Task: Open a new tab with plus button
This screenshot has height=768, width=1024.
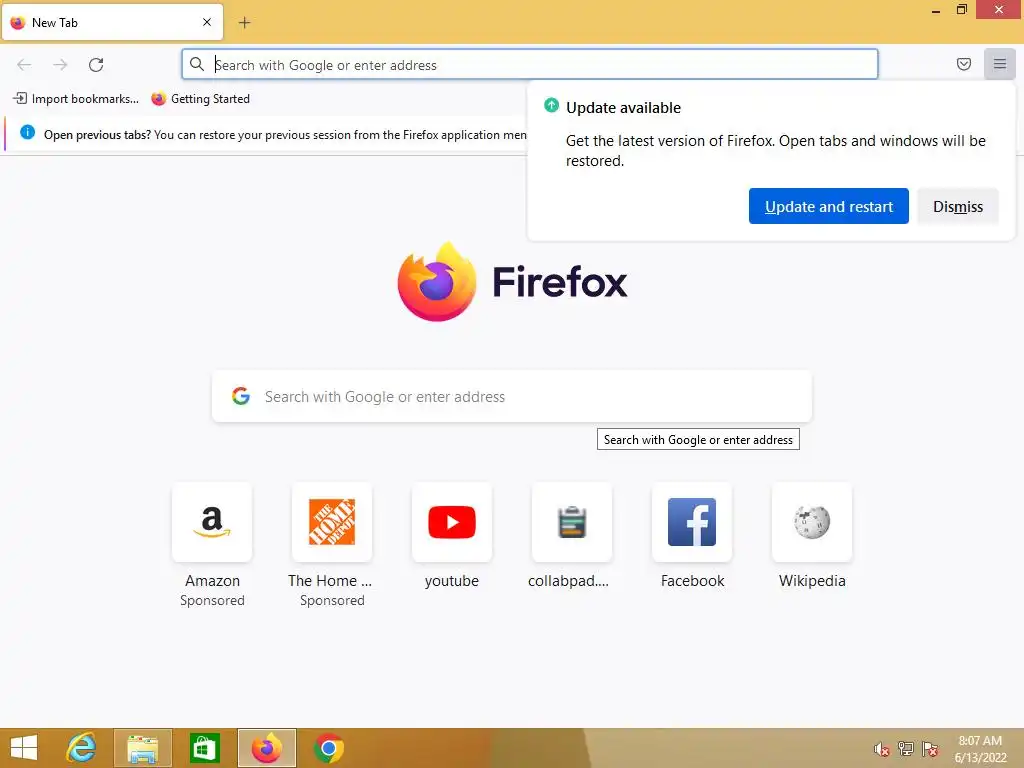Action: coord(244,23)
